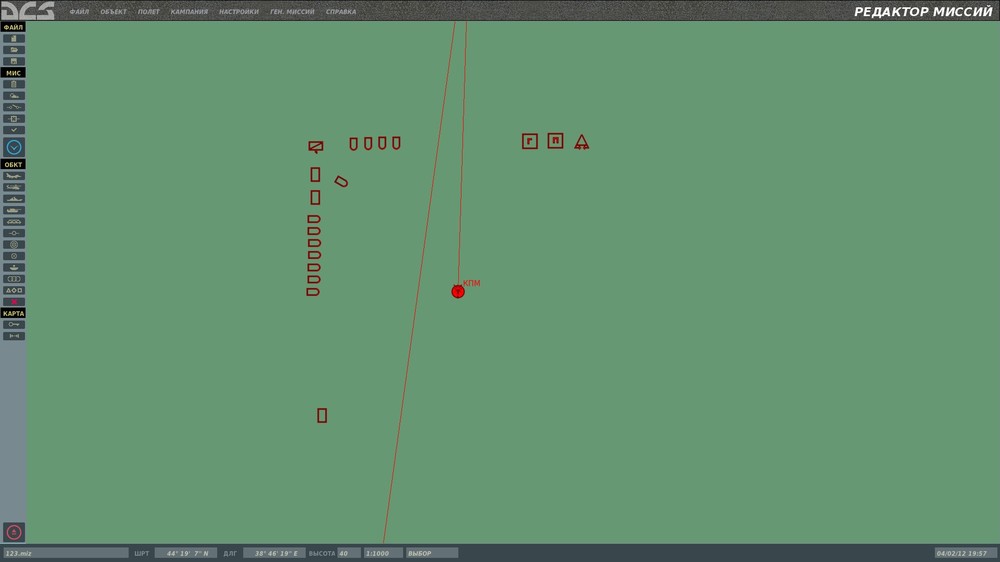The width and height of the screenshot is (1000, 562).
Task: Select the add ground vehicle group tool
Action: pyautogui.click(x=13, y=211)
